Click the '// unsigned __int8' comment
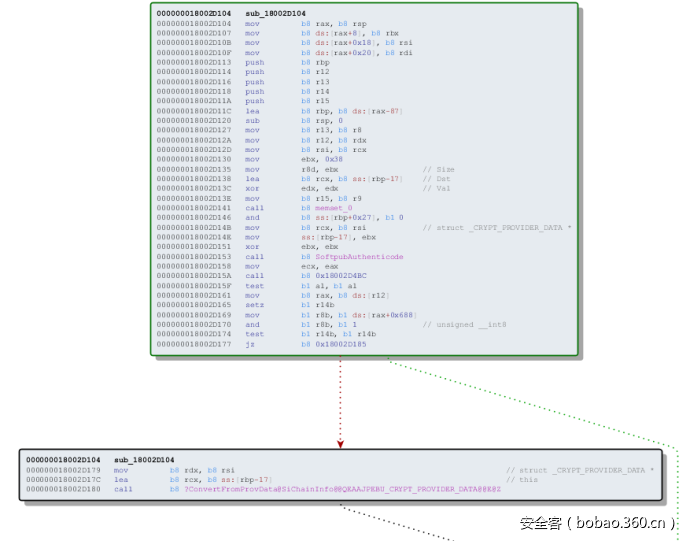The width and height of the screenshot is (690, 541). tap(464, 325)
